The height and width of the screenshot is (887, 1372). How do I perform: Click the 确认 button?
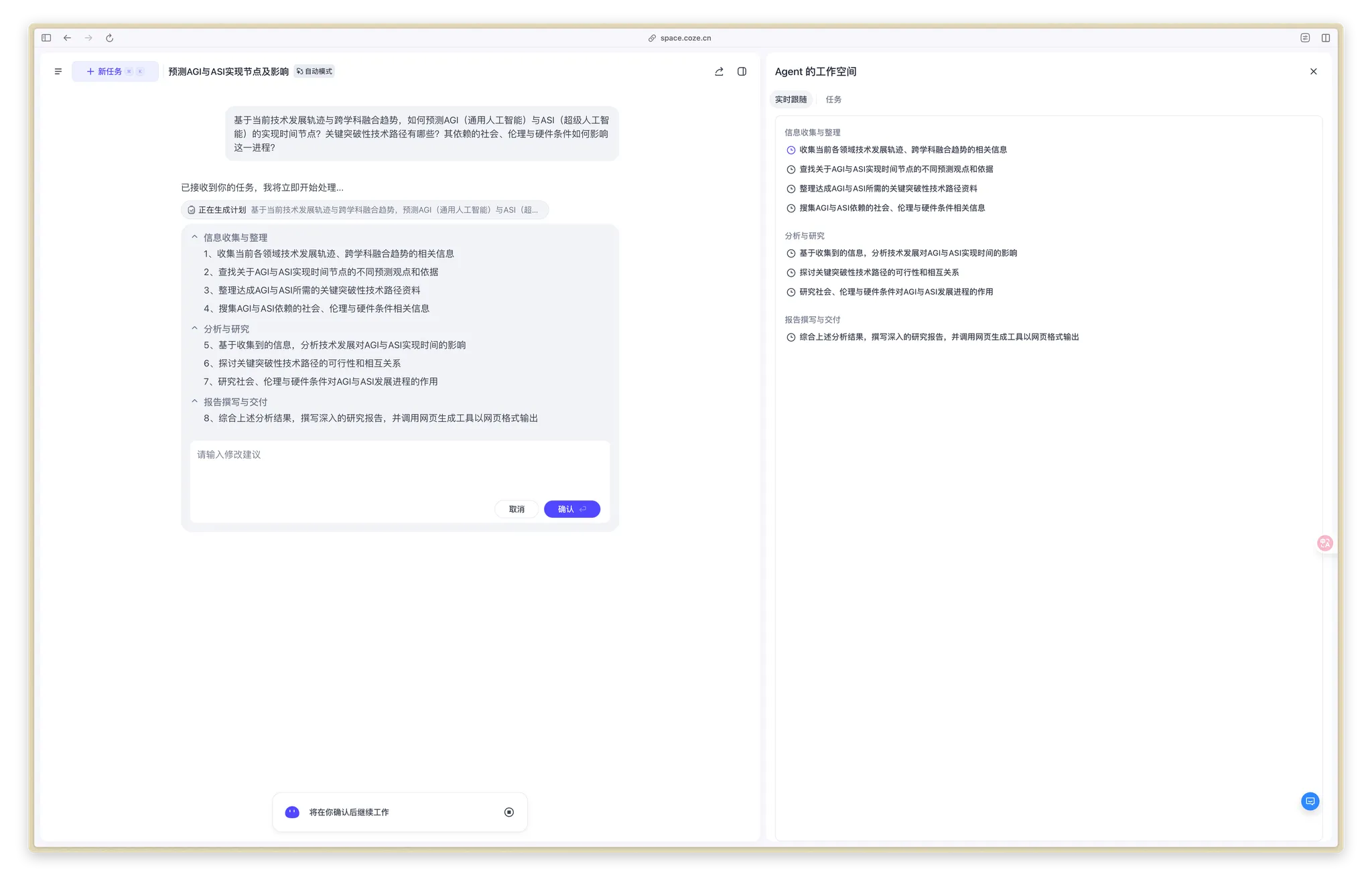571,509
